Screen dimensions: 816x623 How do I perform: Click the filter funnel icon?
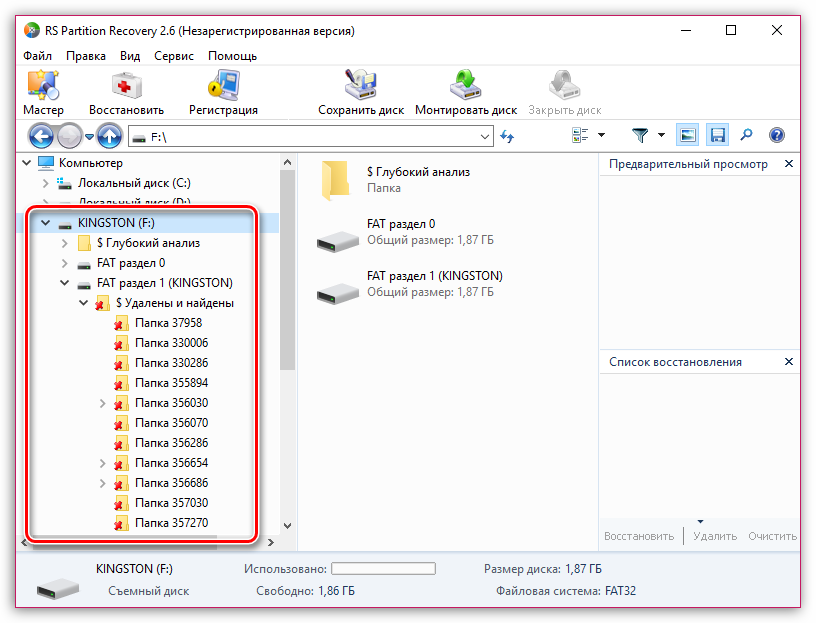tap(640, 135)
